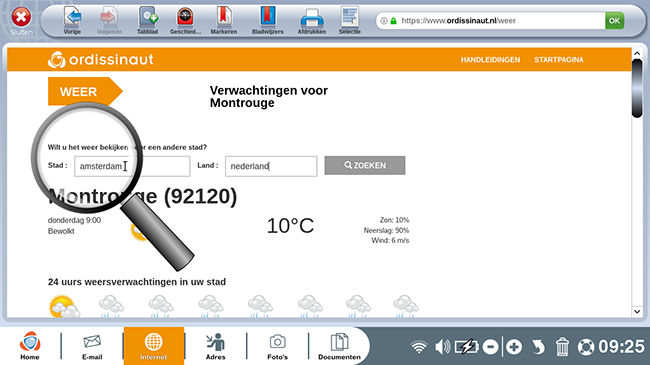The width and height of the screenshot is (650, 365).
Task: Go back with the Vorige arrow
Action: pyautogui.click(x=72, y=20)
